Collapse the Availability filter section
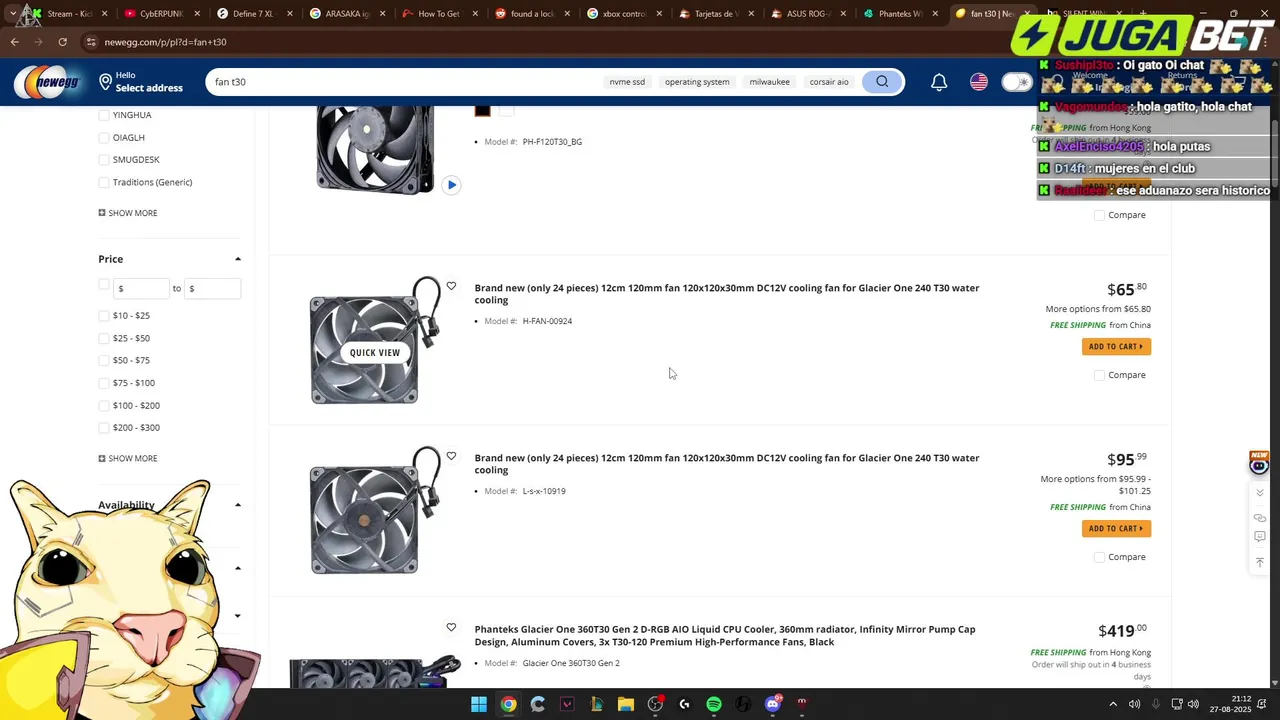1280x720 pixels. tap(238, 505)
